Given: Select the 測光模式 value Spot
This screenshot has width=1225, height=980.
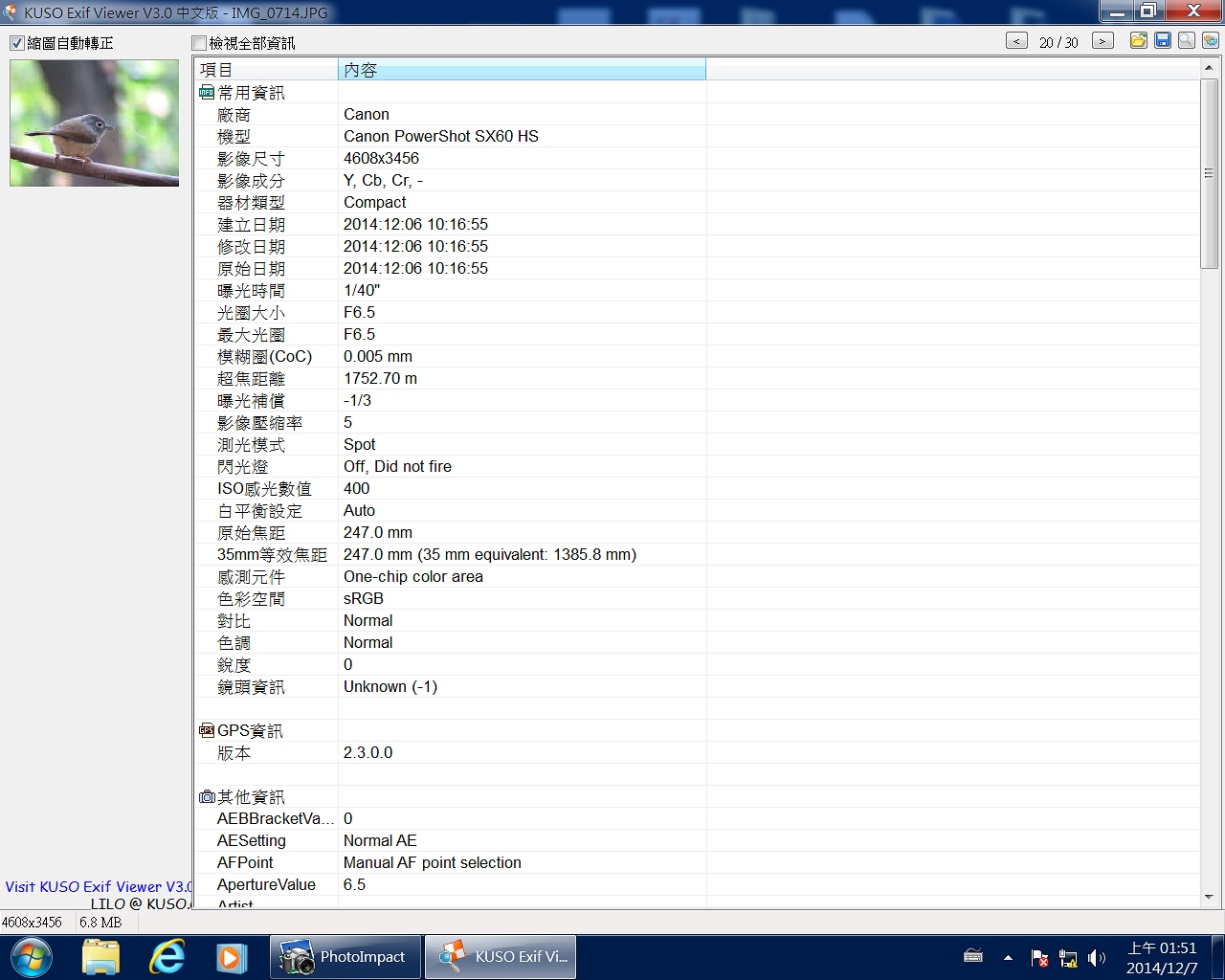Looking at the screenshot, I should pos(359,444).
